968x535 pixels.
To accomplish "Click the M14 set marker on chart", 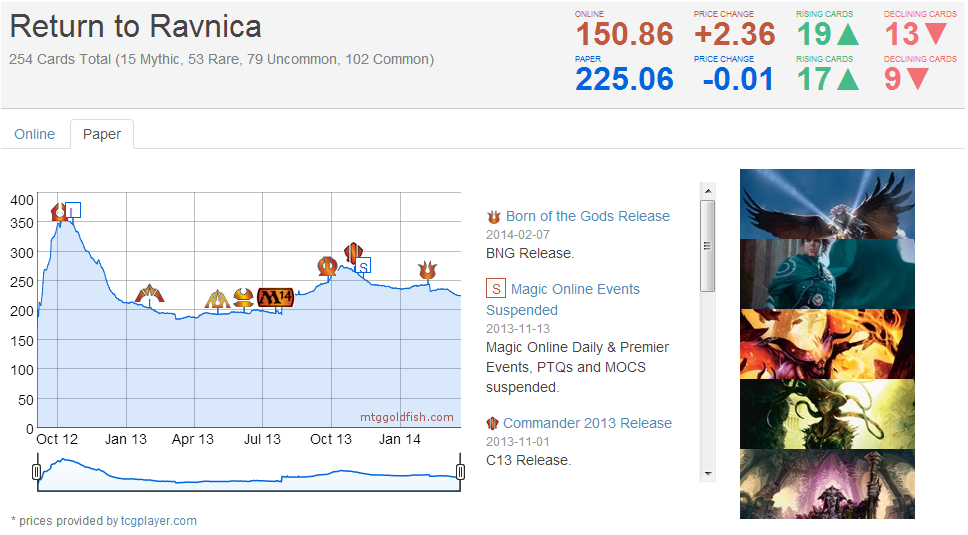I will (275, 297).
